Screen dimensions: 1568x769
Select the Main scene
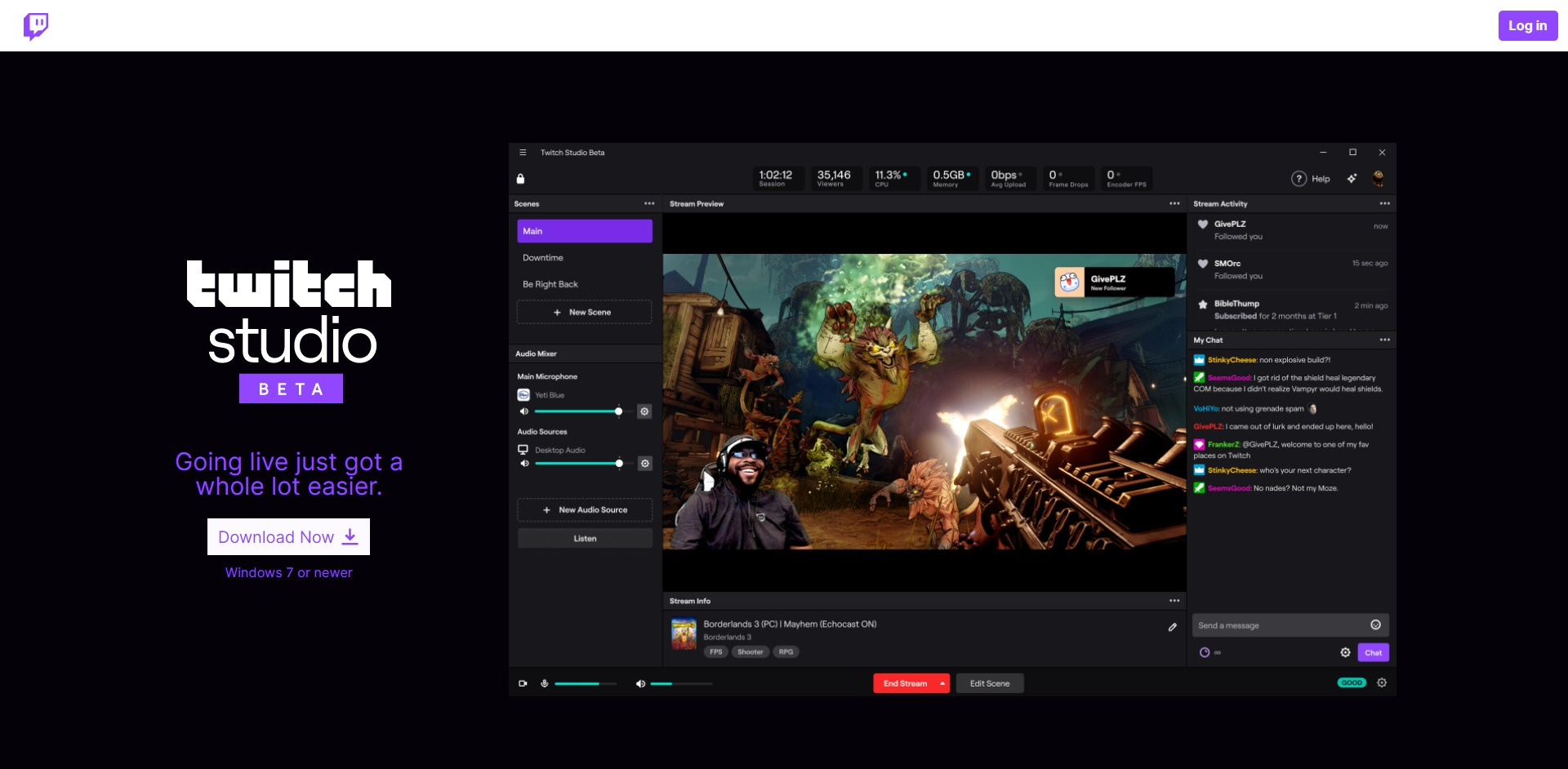tap(585, 231)
